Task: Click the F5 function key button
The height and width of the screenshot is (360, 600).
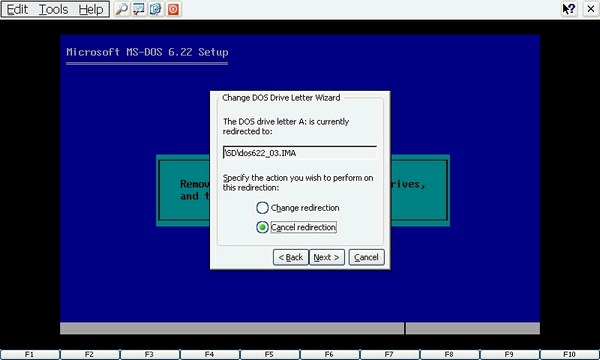Action: coord(270,355)
